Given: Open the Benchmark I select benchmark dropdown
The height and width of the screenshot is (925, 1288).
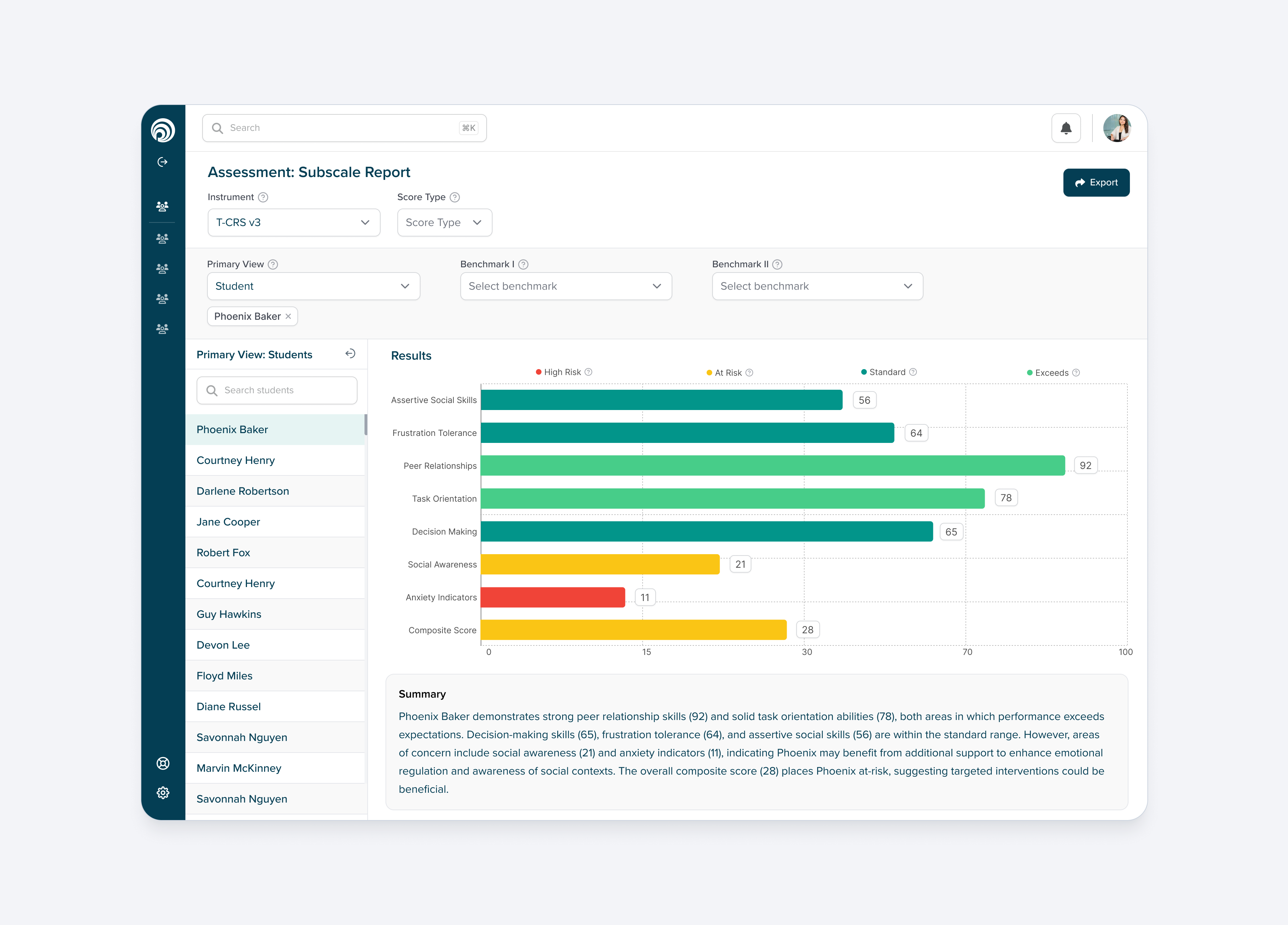Looking at the screenshot, I should tap(566, 286).
